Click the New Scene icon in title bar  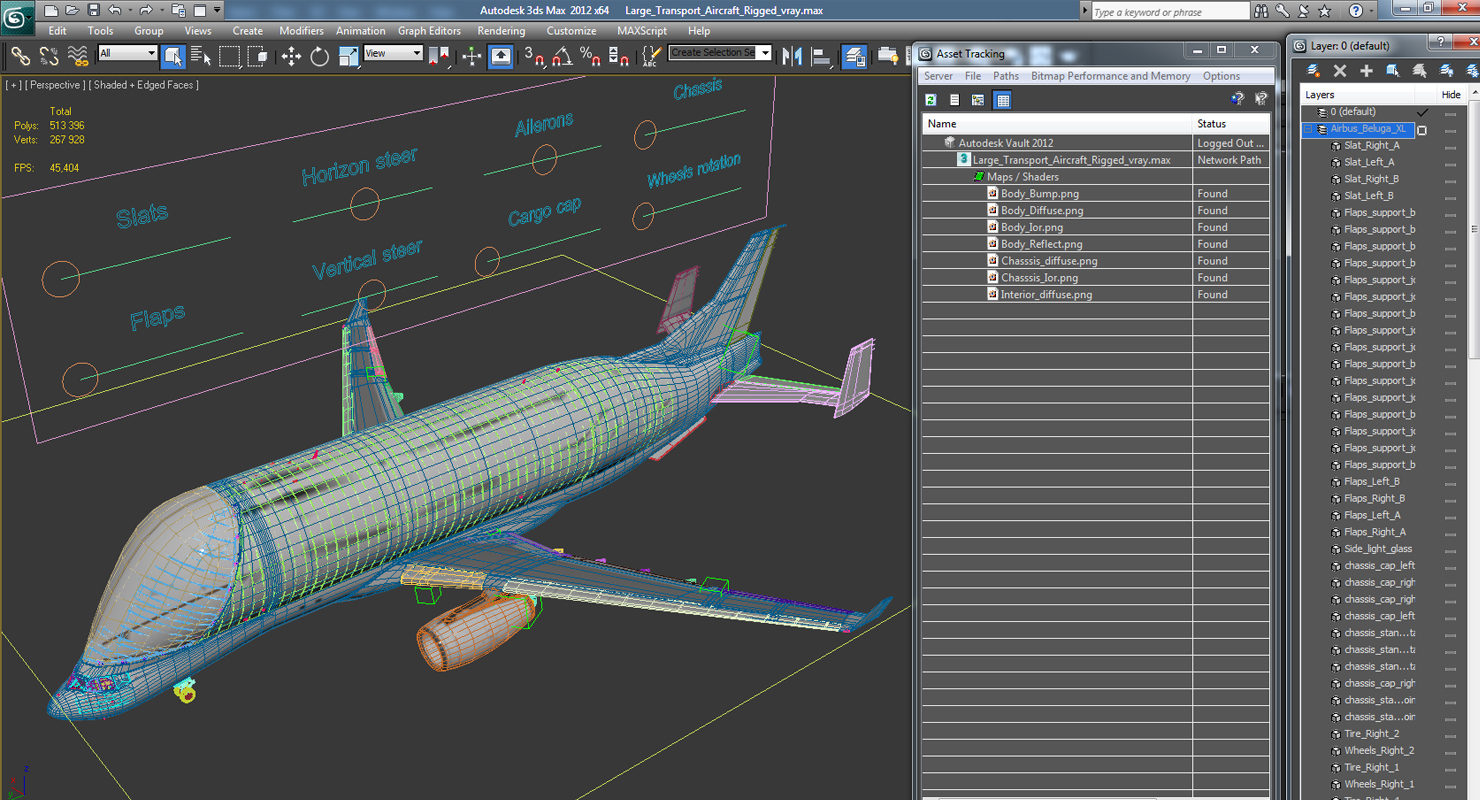tap(50, 10)
